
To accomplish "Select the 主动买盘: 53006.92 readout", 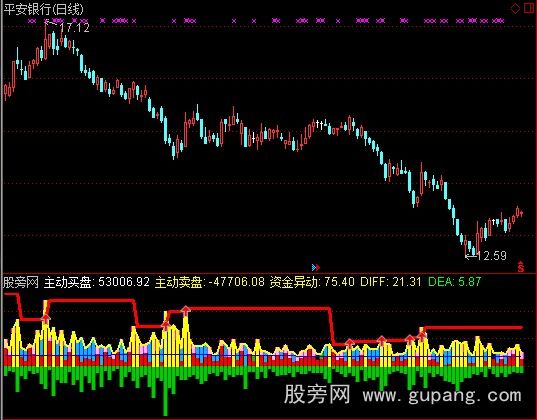I will click(x=97, y=282).
